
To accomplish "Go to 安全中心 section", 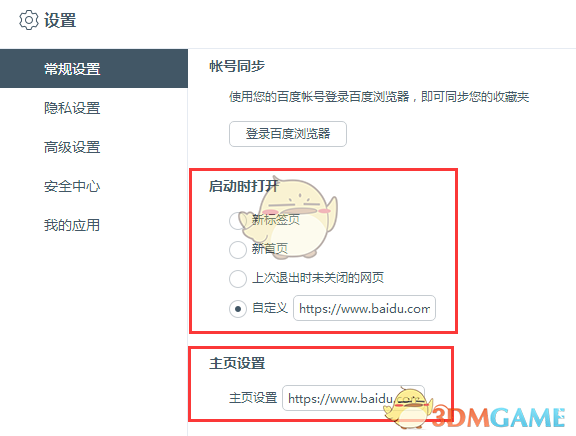I will [x=72, y=186].
